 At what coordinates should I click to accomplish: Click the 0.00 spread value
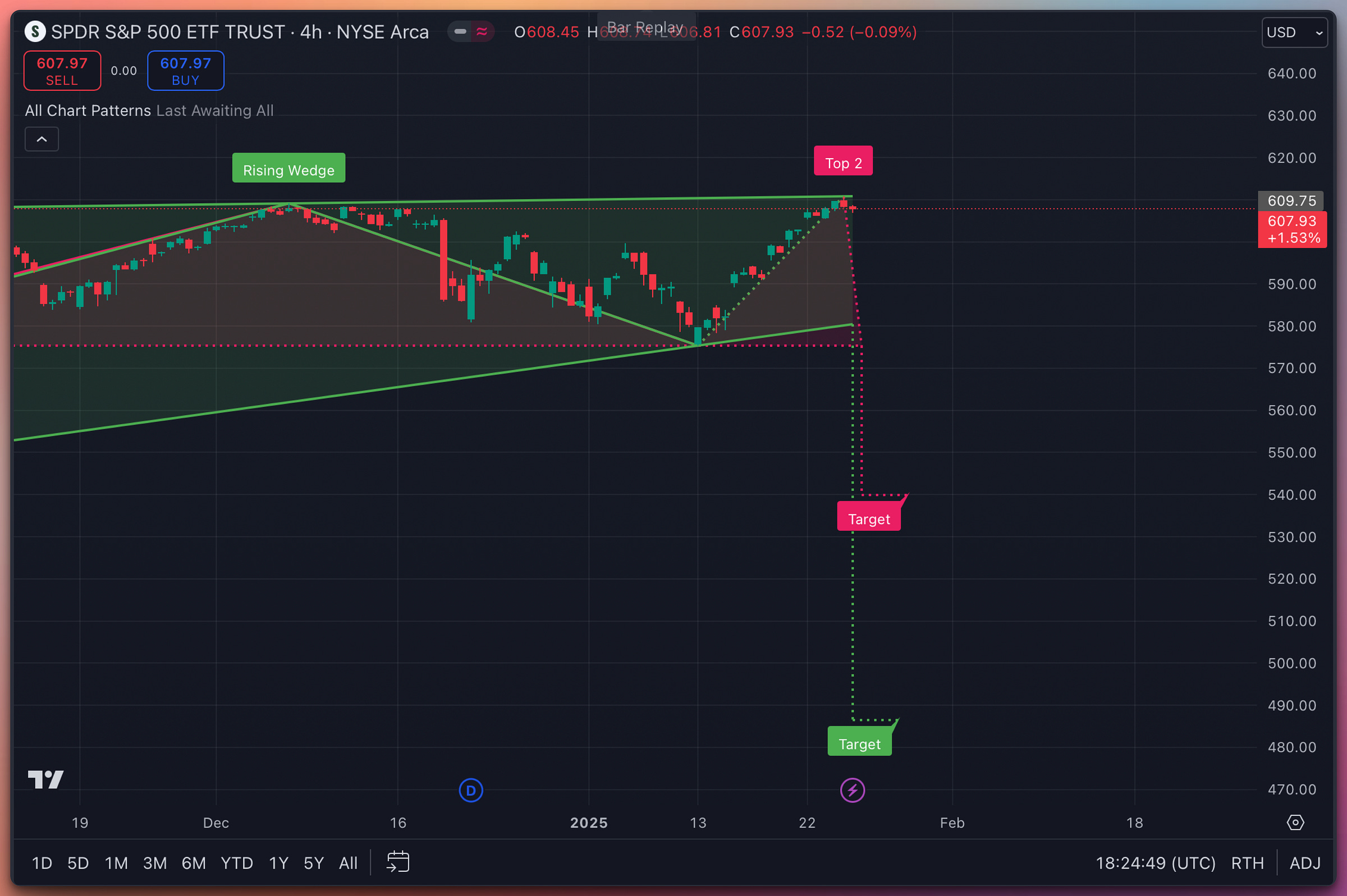pos(124,71)
